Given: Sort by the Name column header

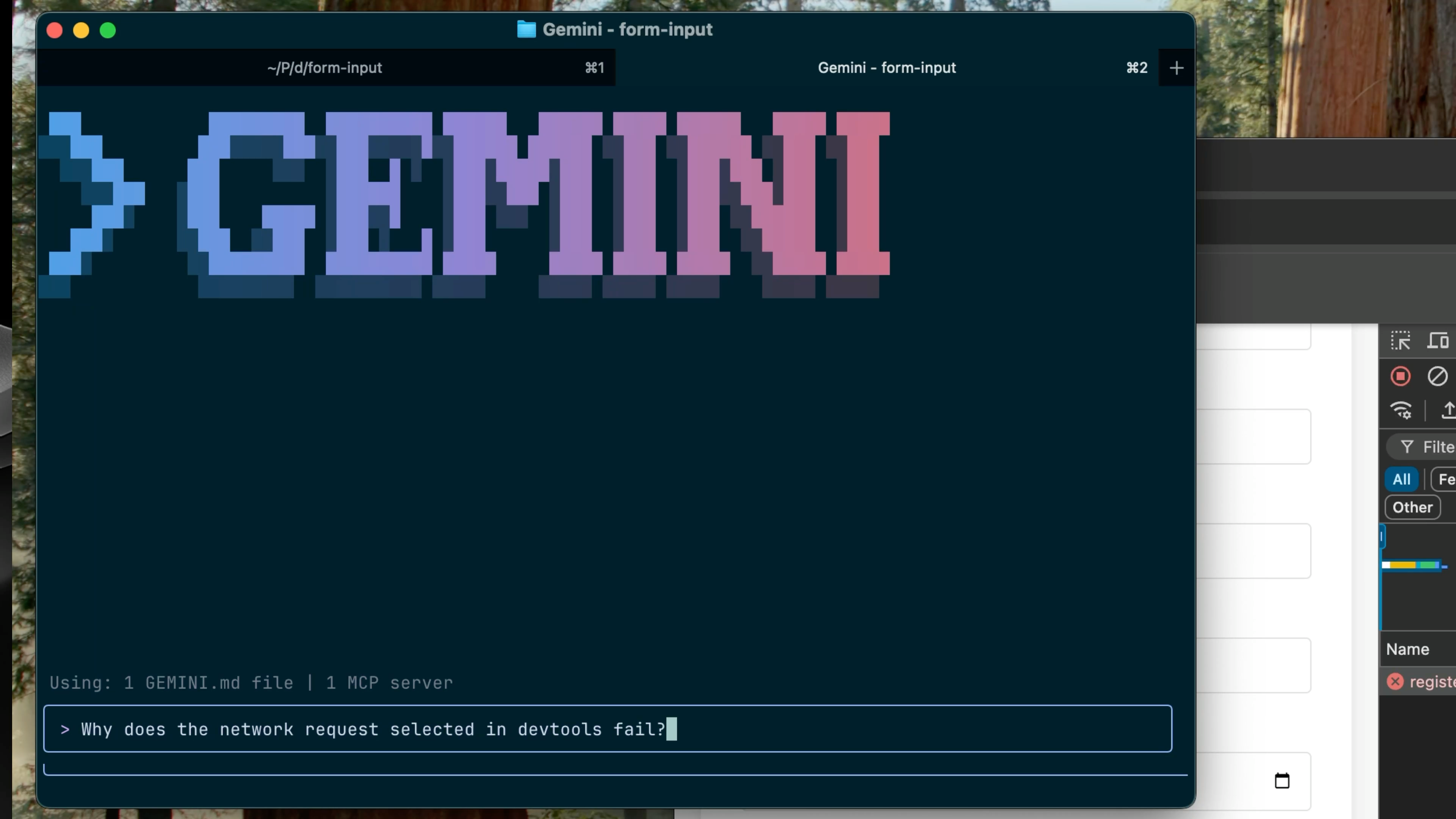Looking at the screenshot, I should [1407, 650].
